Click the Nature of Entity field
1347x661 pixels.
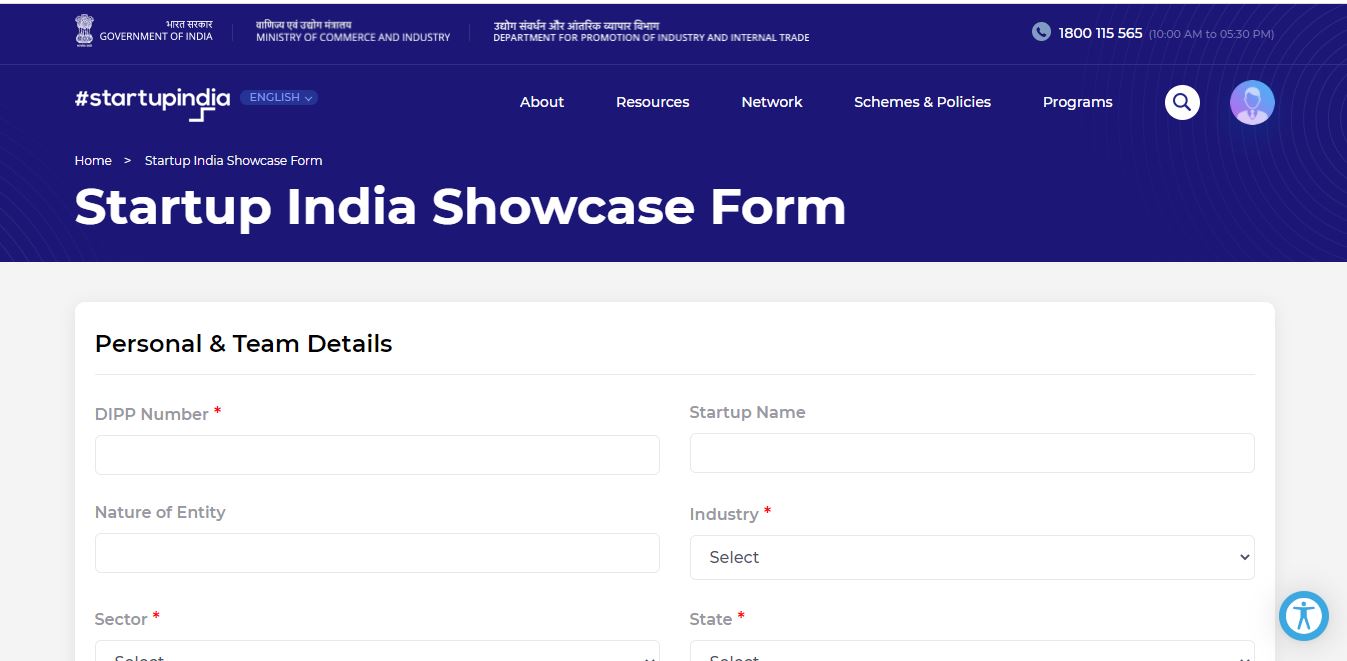(376, 552)
